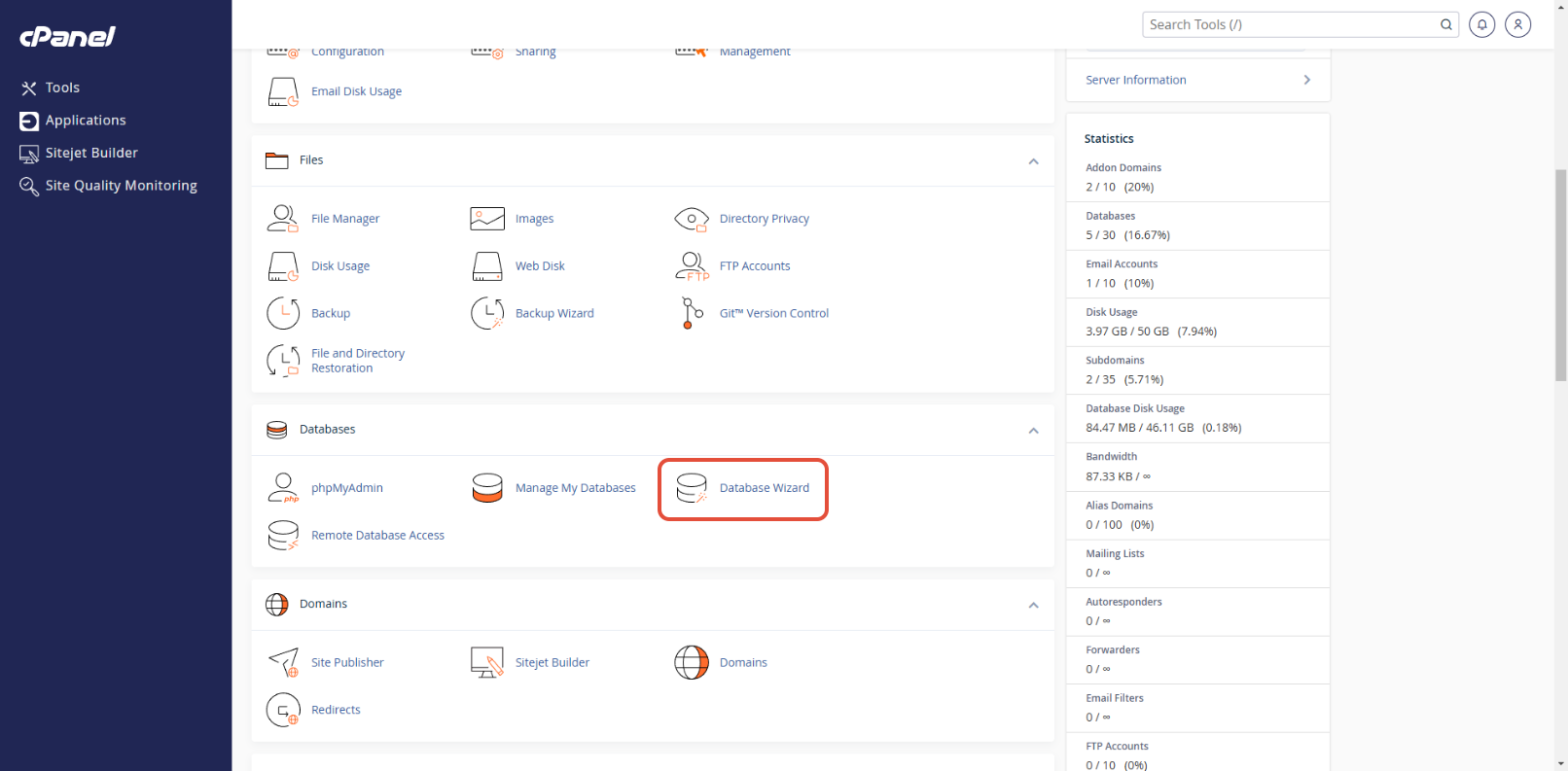Viewport: 1568px width, 771px height.
Task: Open the Directory Privacy link
Action: 765,219
